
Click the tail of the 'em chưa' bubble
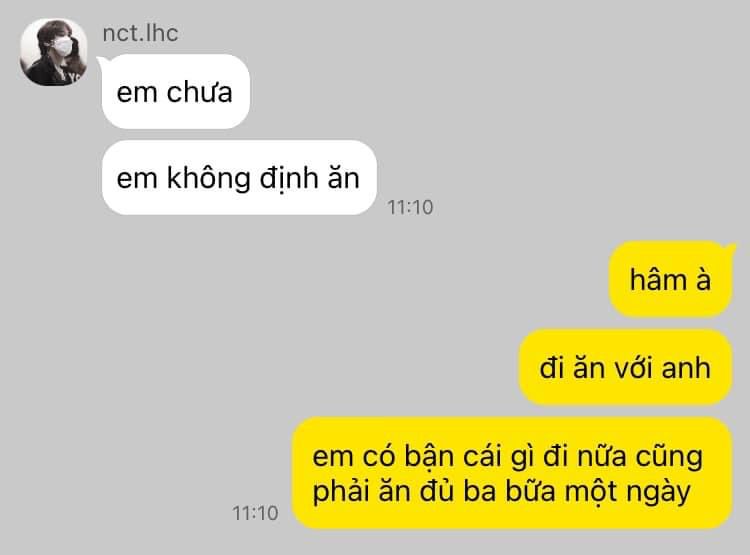[x=103, y=61]
